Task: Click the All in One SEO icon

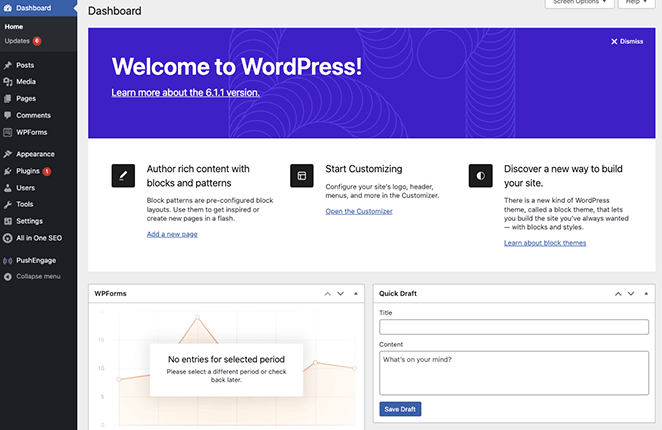Action: 8,238
